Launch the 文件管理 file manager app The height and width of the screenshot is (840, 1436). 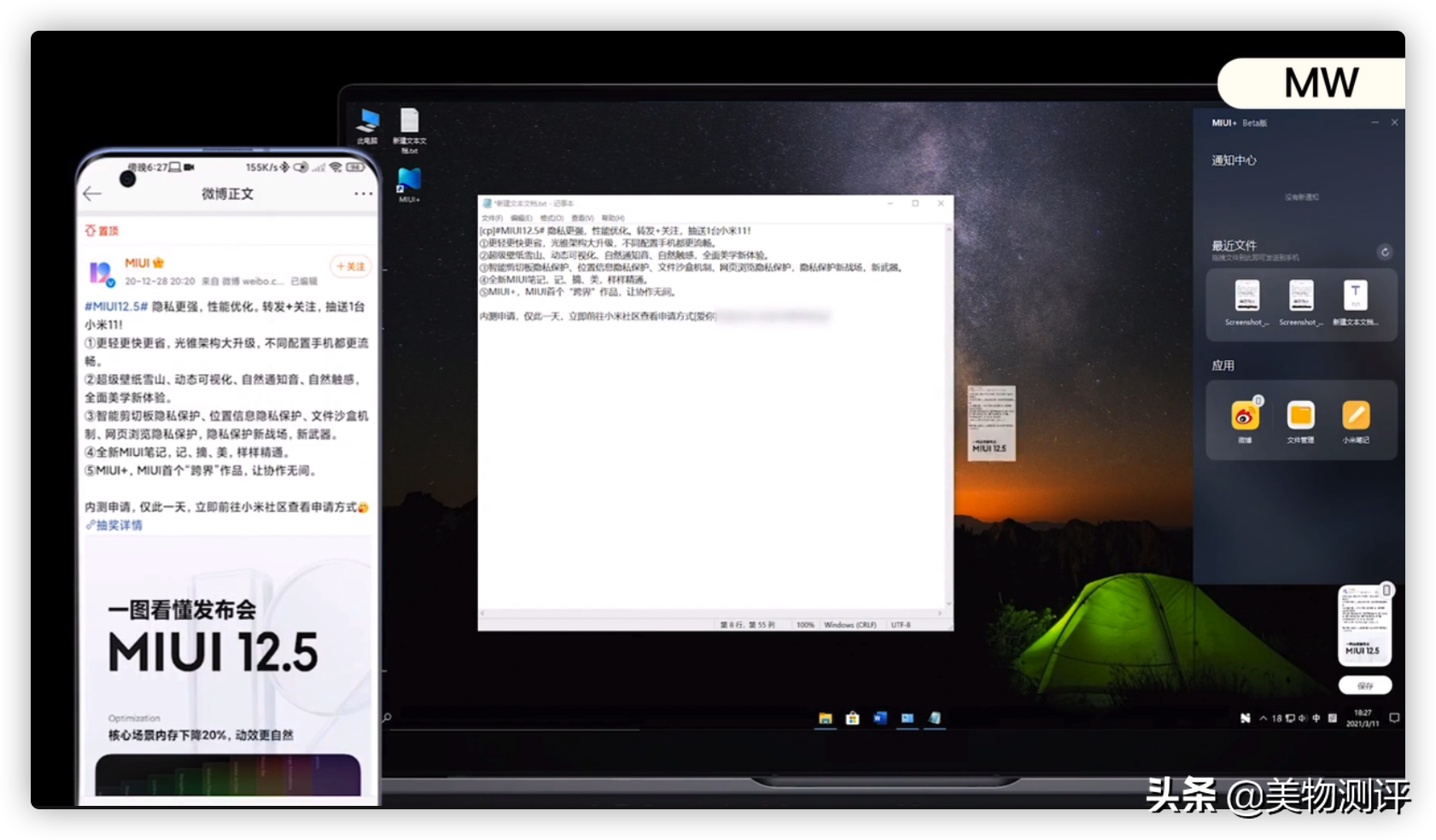click(x=1300, y=420)
